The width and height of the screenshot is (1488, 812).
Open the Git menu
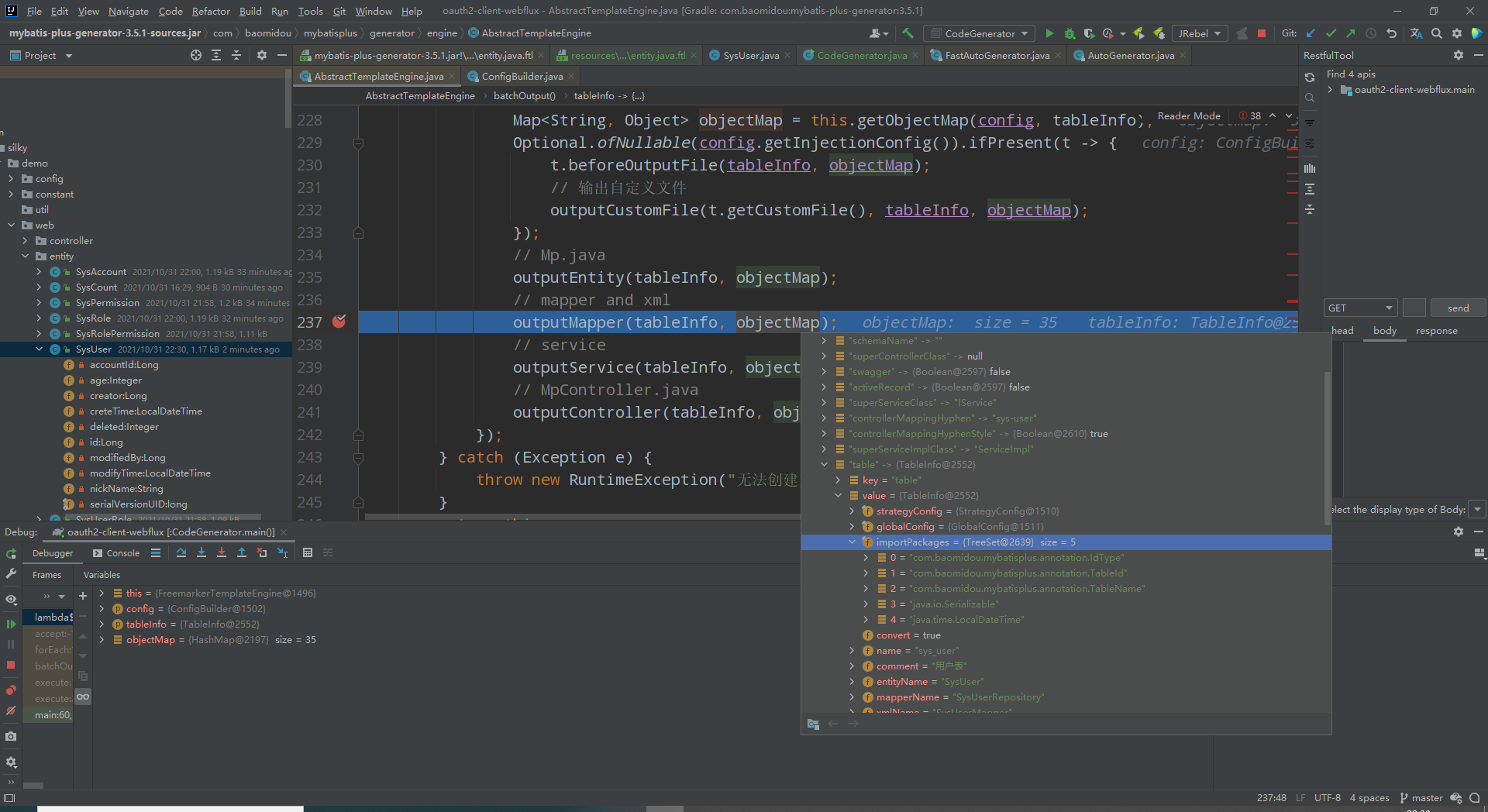click(339, 11)
